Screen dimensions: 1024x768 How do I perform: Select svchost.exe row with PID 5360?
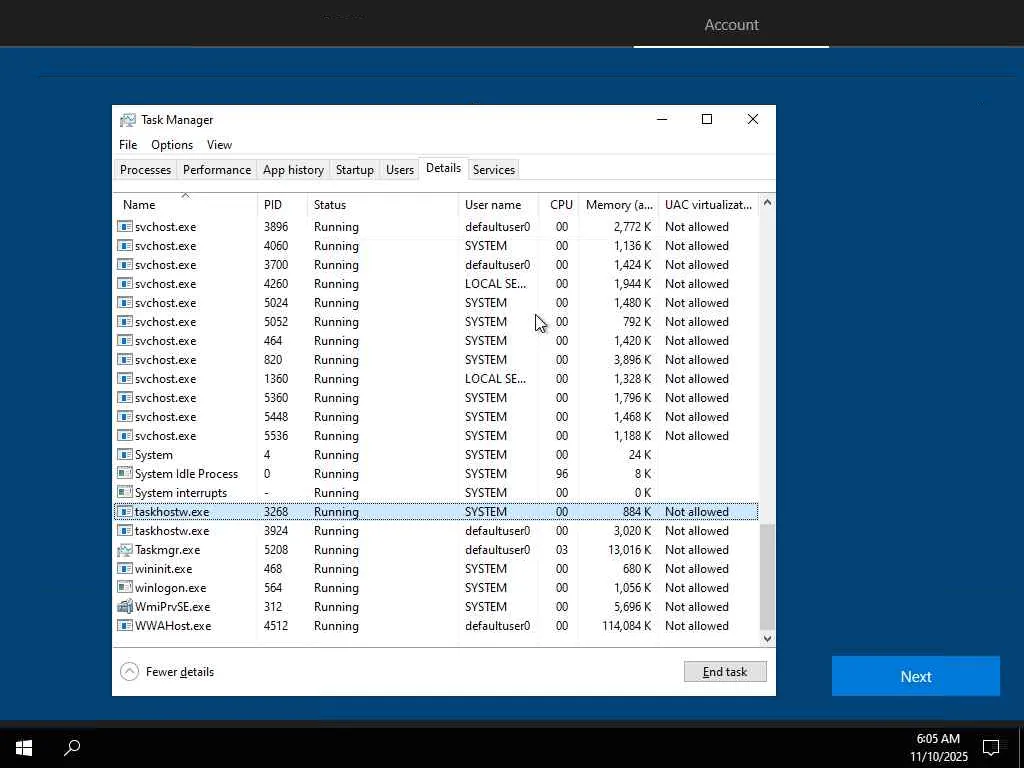[x=436, y=398]
